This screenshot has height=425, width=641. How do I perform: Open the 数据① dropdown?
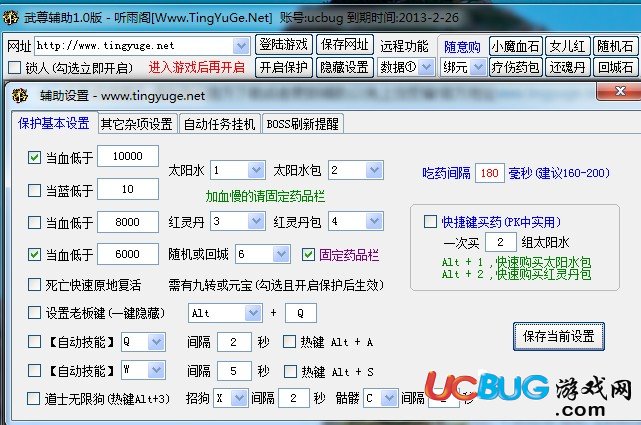tap(426, 67)
